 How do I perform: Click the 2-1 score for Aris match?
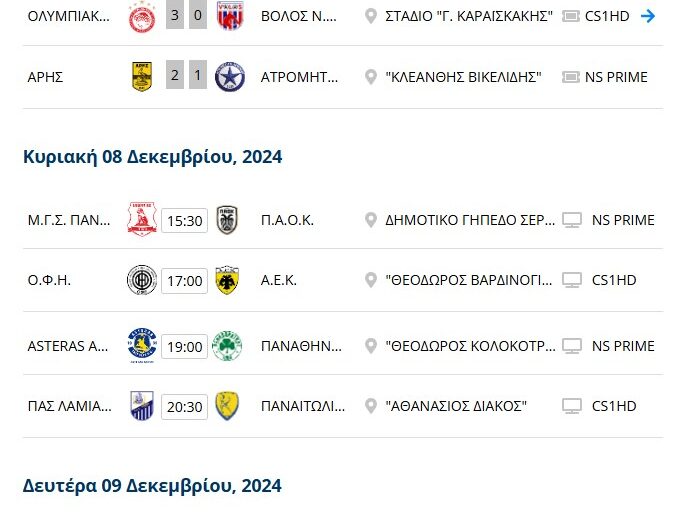tap(186, 77)
